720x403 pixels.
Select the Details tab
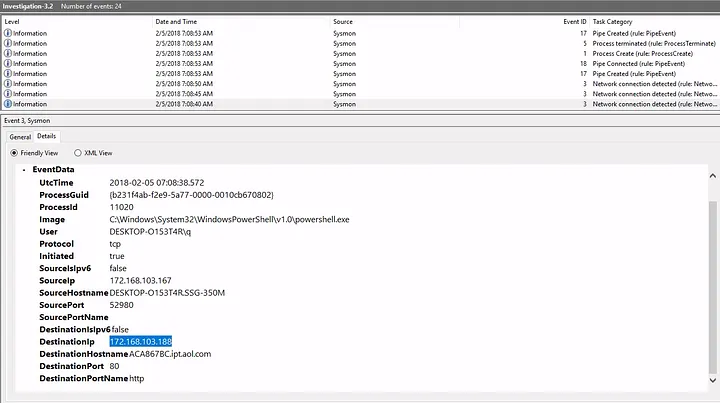(x=47, y=136)
